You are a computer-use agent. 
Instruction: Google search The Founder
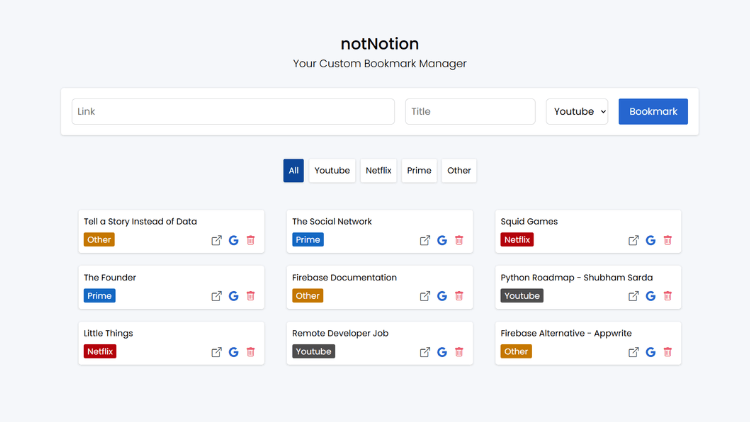click(233, 296)
